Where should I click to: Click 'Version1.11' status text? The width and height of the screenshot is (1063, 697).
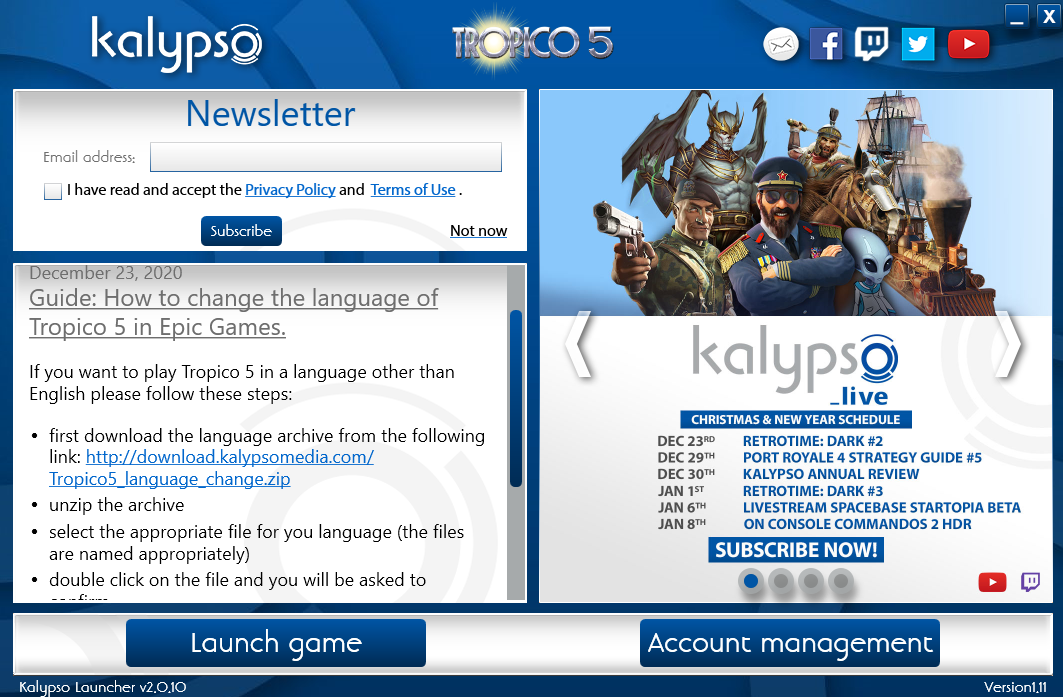[x=1015, y=687]
